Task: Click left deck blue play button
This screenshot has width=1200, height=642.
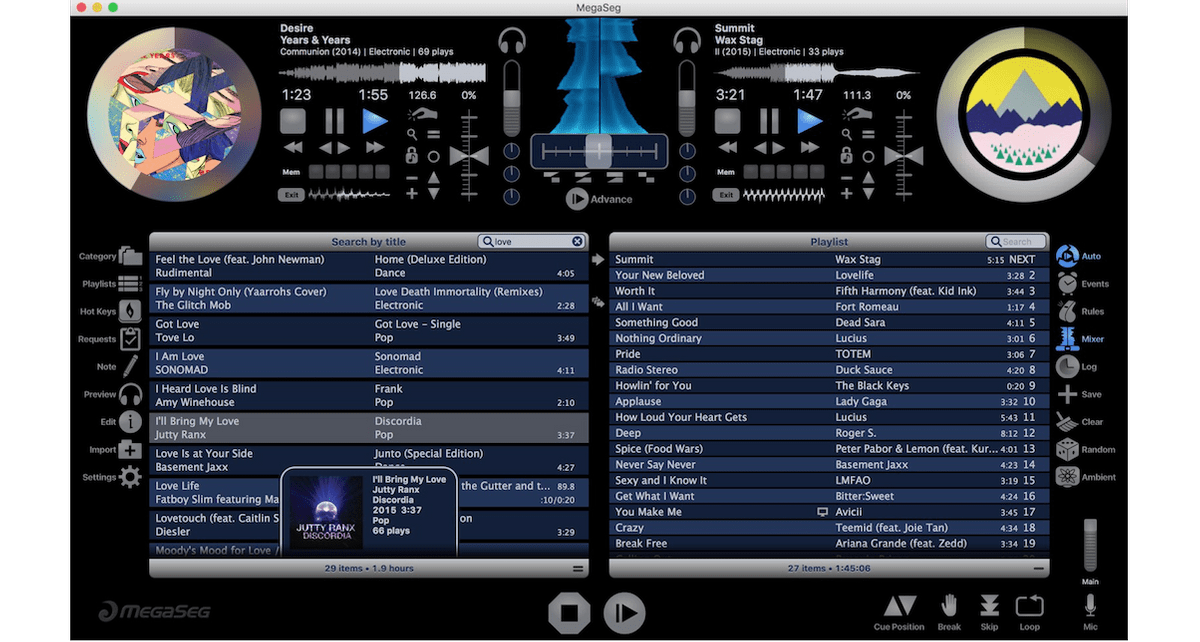Action: 375,121
